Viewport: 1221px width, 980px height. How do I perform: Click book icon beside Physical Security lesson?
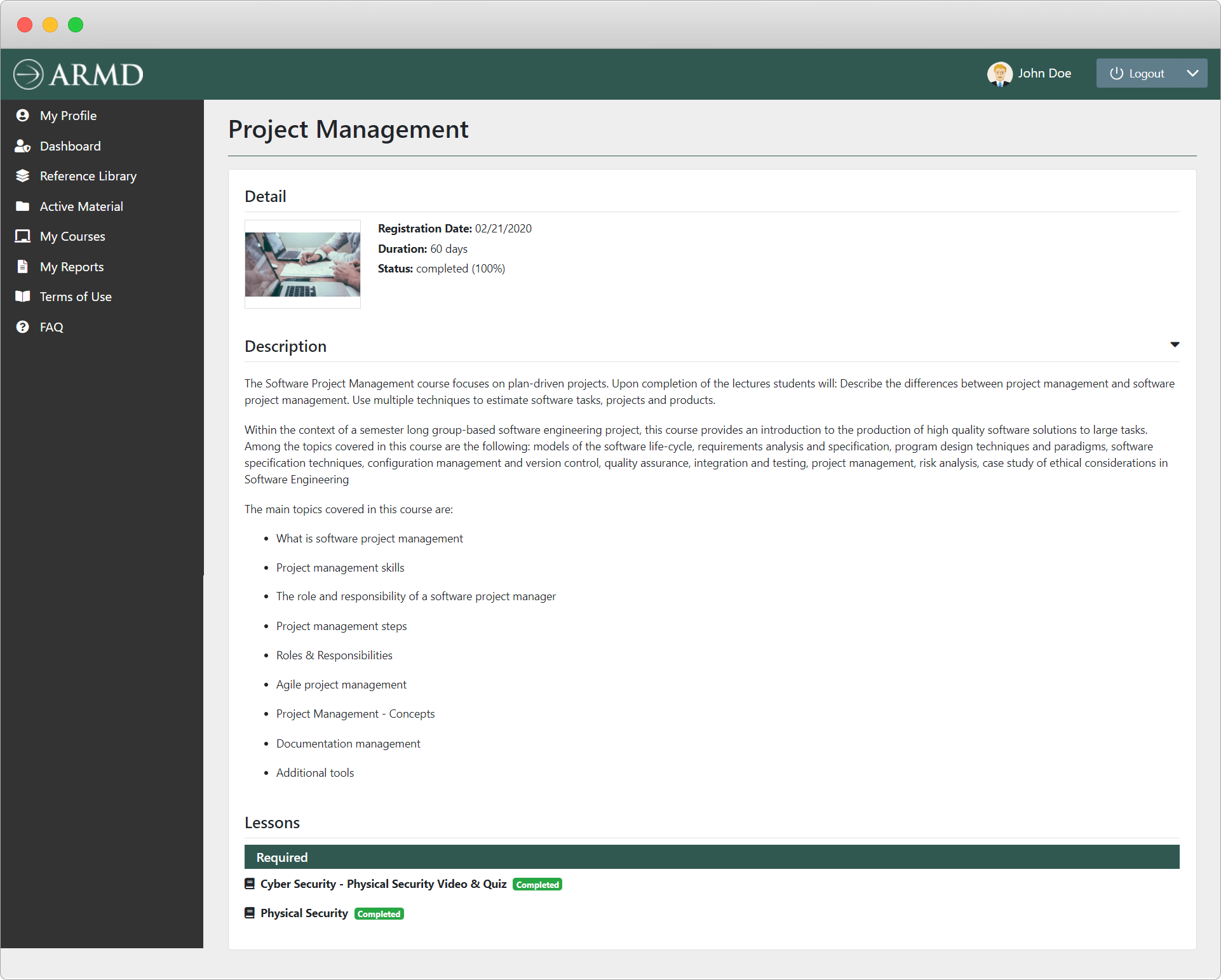(x=250, y=913)
